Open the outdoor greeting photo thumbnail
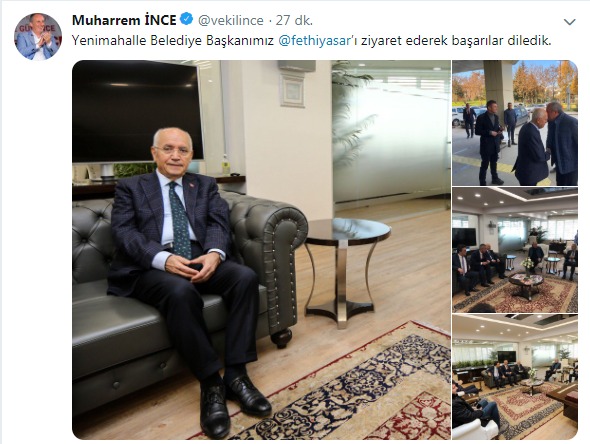Viewport: 590px width, 444px height. coord(515,123)
